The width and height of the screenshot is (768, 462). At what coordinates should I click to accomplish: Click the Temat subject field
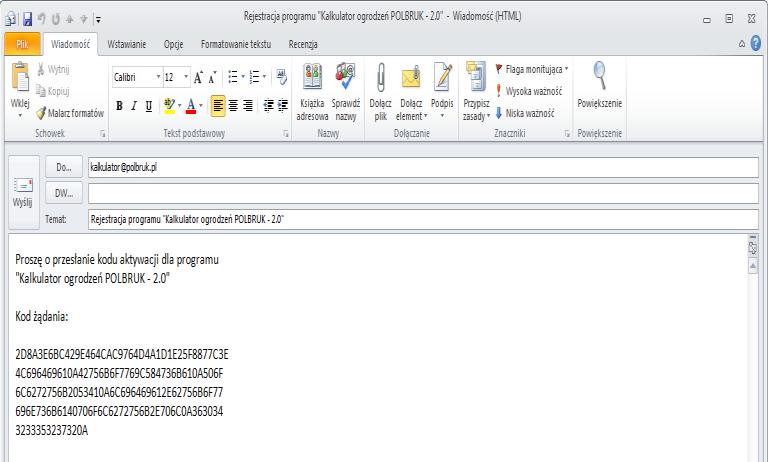(x=423, y=219)
